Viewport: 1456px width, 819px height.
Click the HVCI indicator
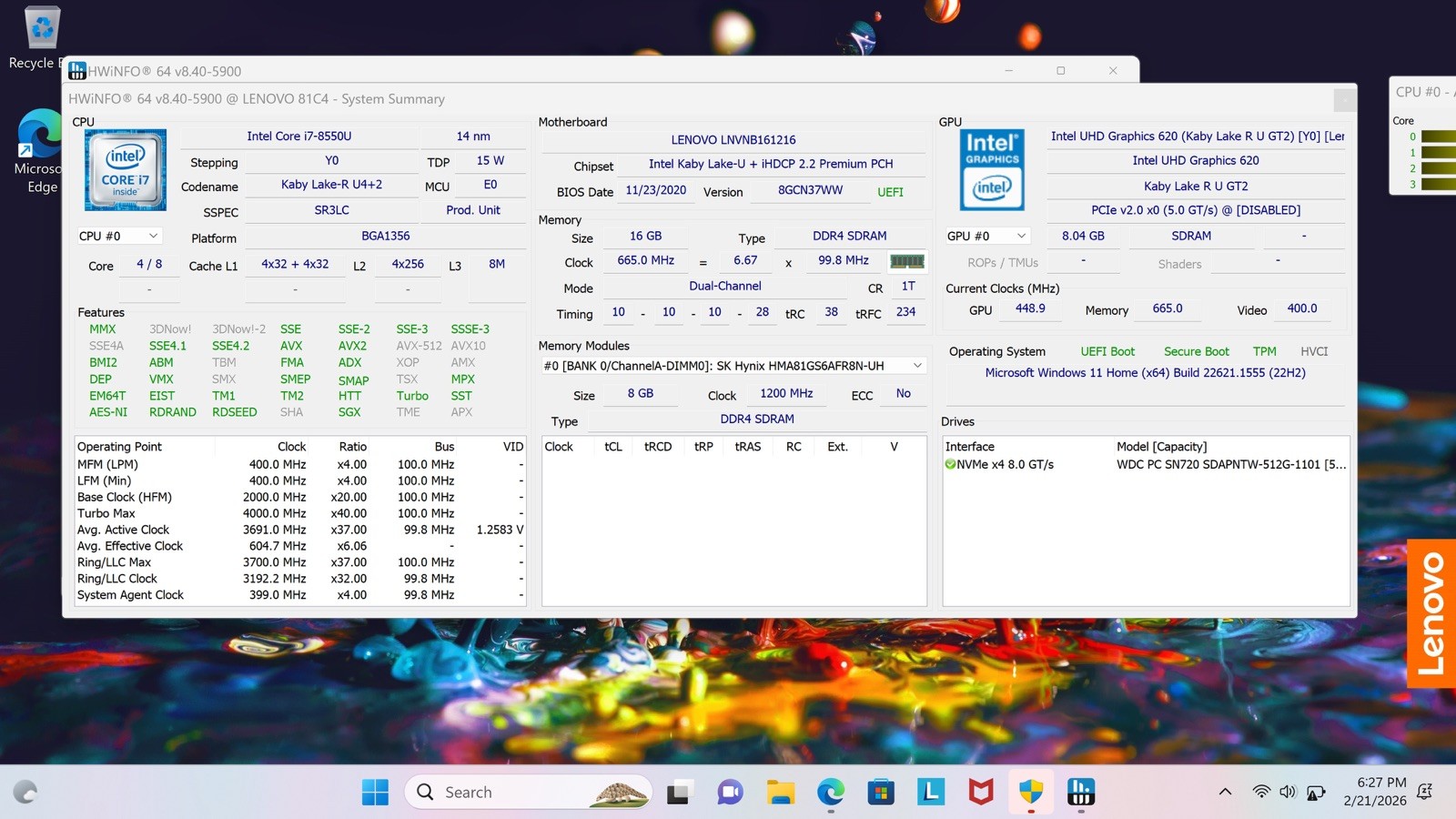[x=1314, y=351]
